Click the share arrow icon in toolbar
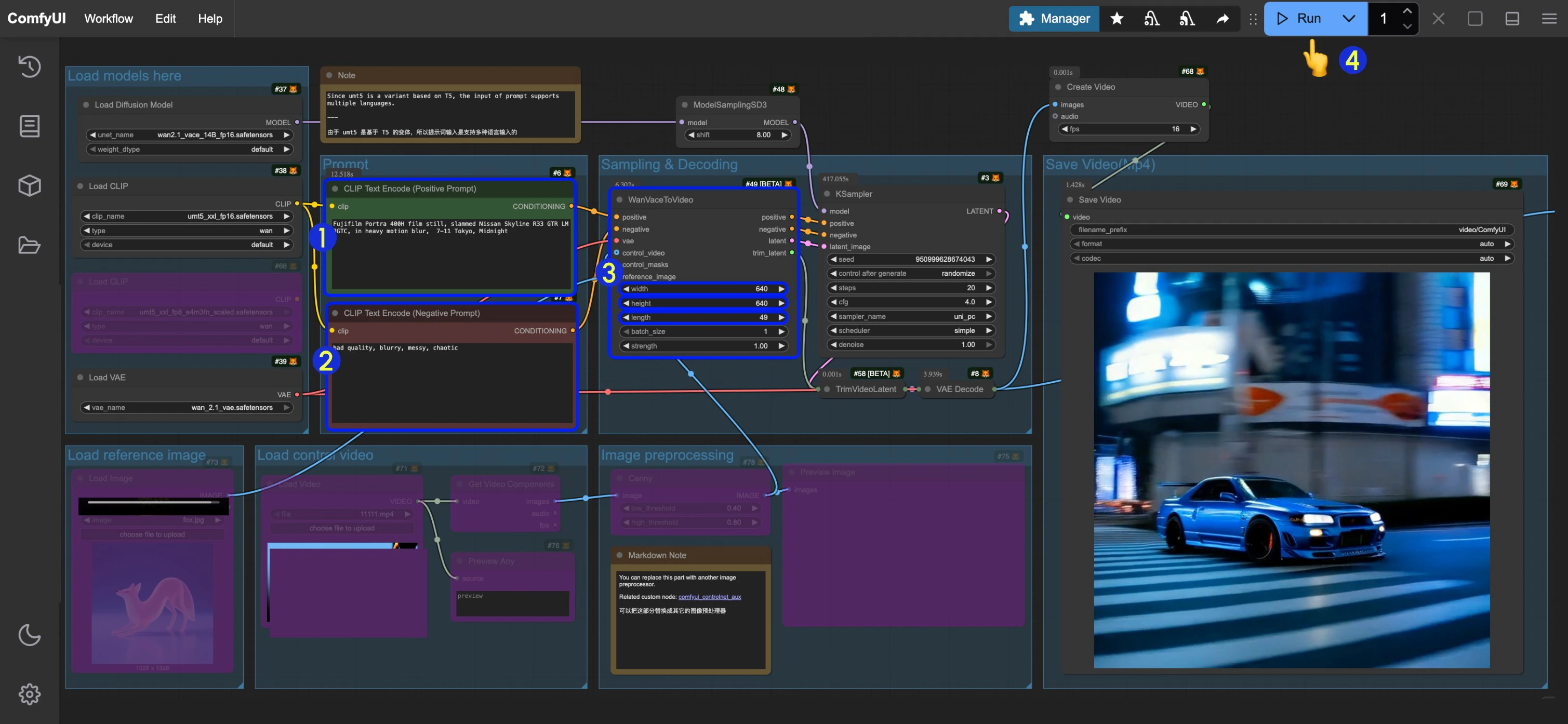The width and height of the screenshot is (1568, 724). click(x=1222, y=19)
